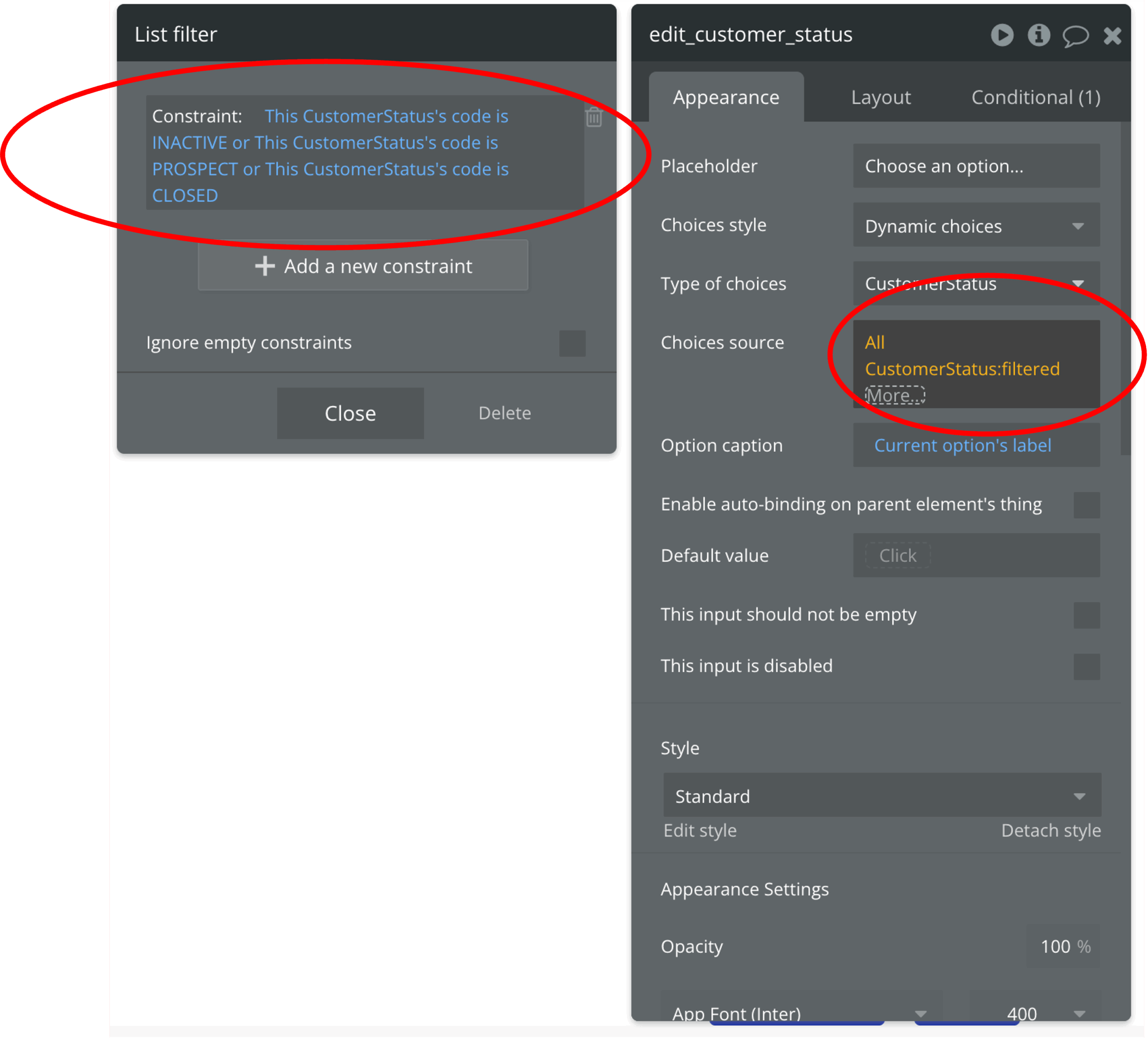Click the Current option's label expression

[x=962, y=445]
